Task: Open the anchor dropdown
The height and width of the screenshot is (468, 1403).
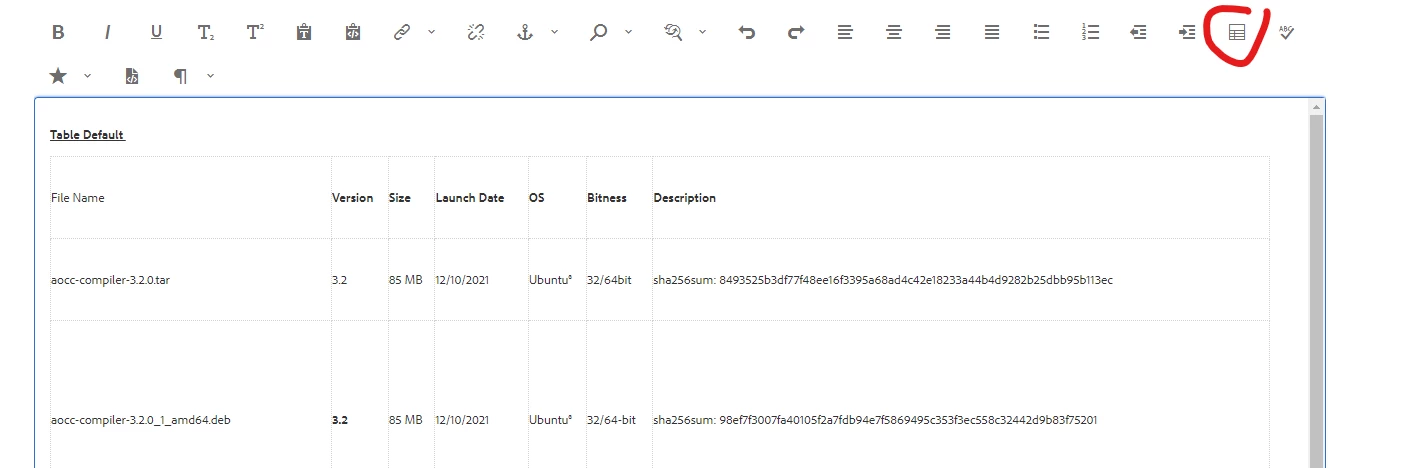Action: 554,32
